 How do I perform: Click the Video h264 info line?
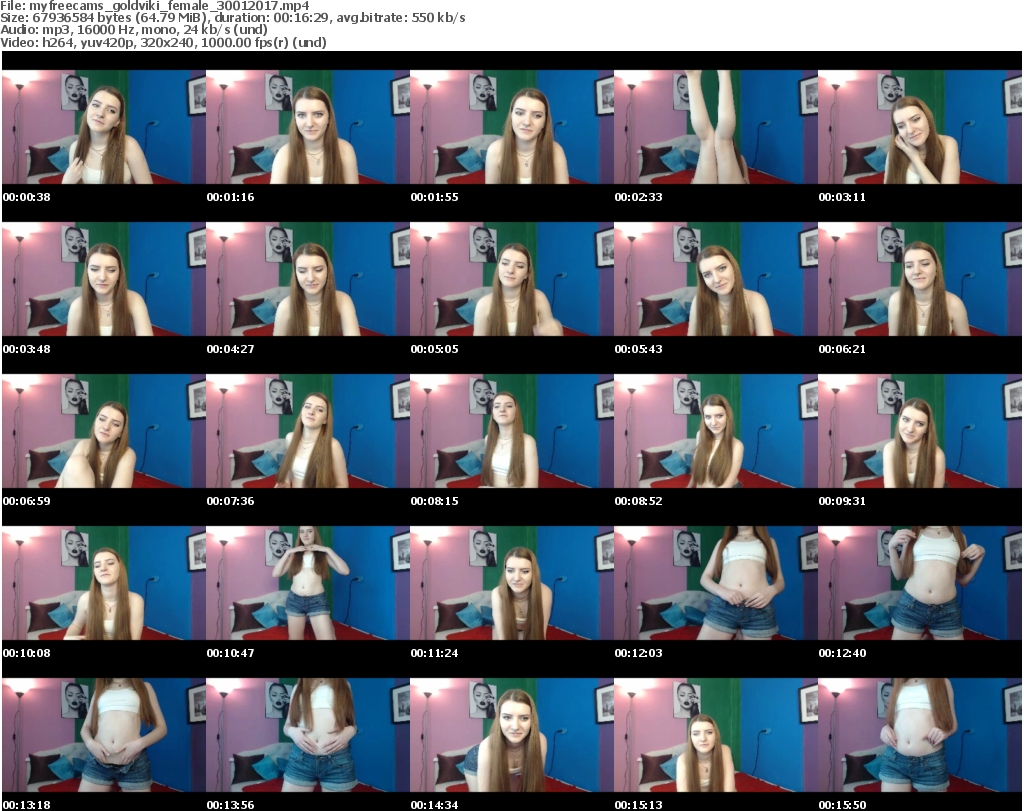click(163, 42)
